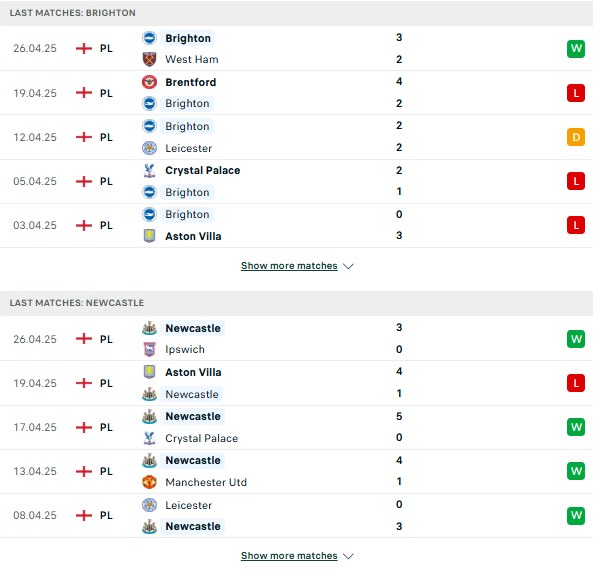Click the Manchester Utd club crest icon
Screen dimensions: 593x573
coord(149,482)
